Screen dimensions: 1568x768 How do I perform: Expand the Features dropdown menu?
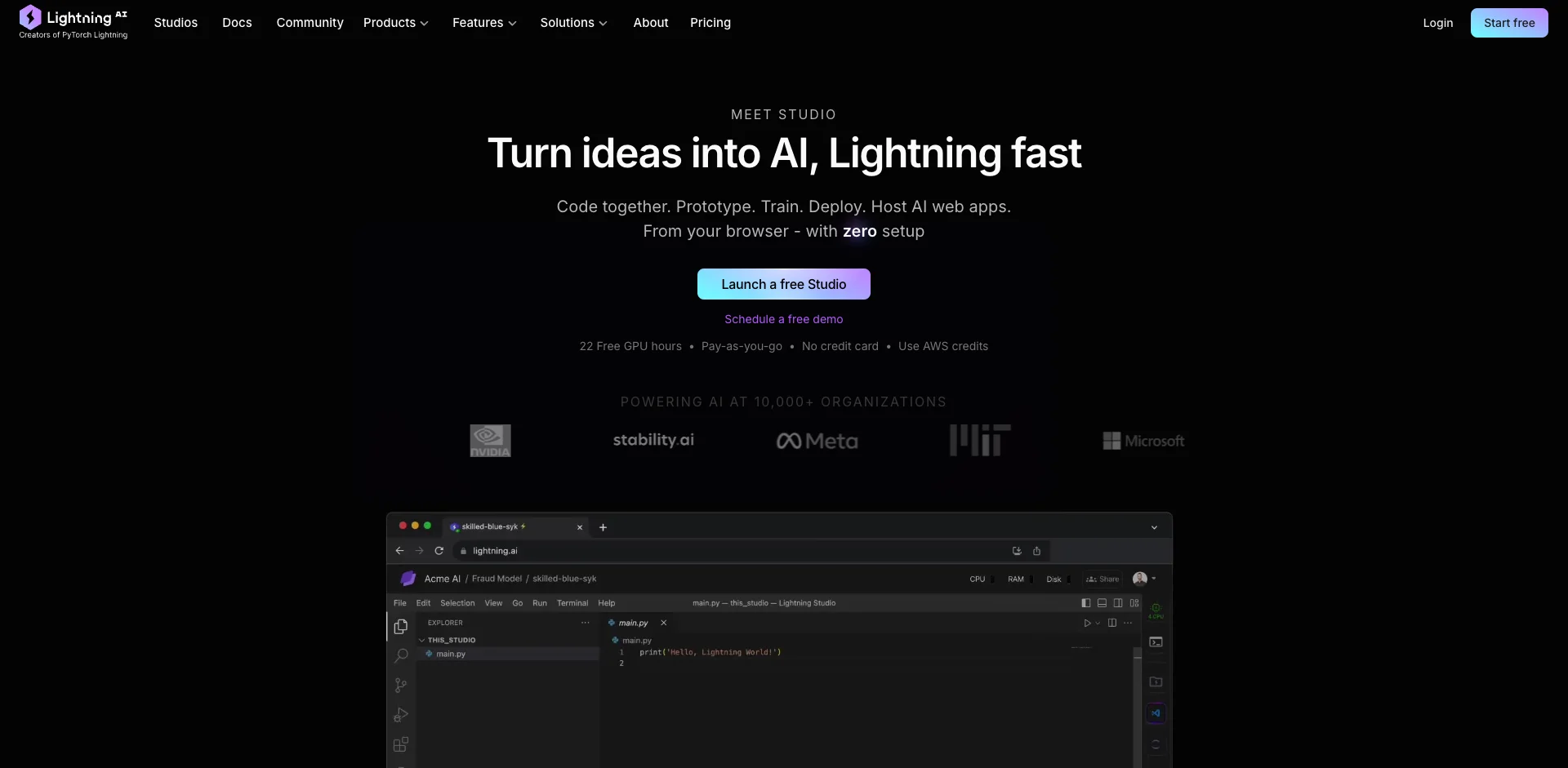click(484, 23)
